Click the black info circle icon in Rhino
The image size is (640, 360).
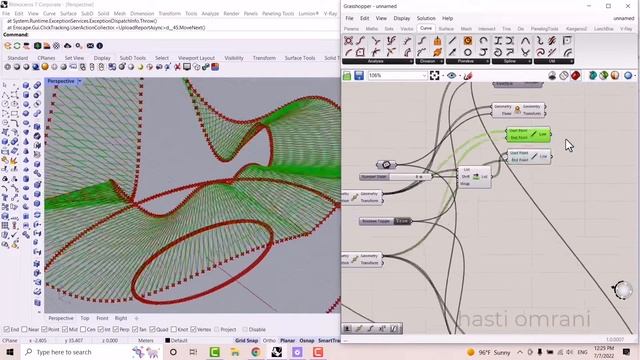100,46
